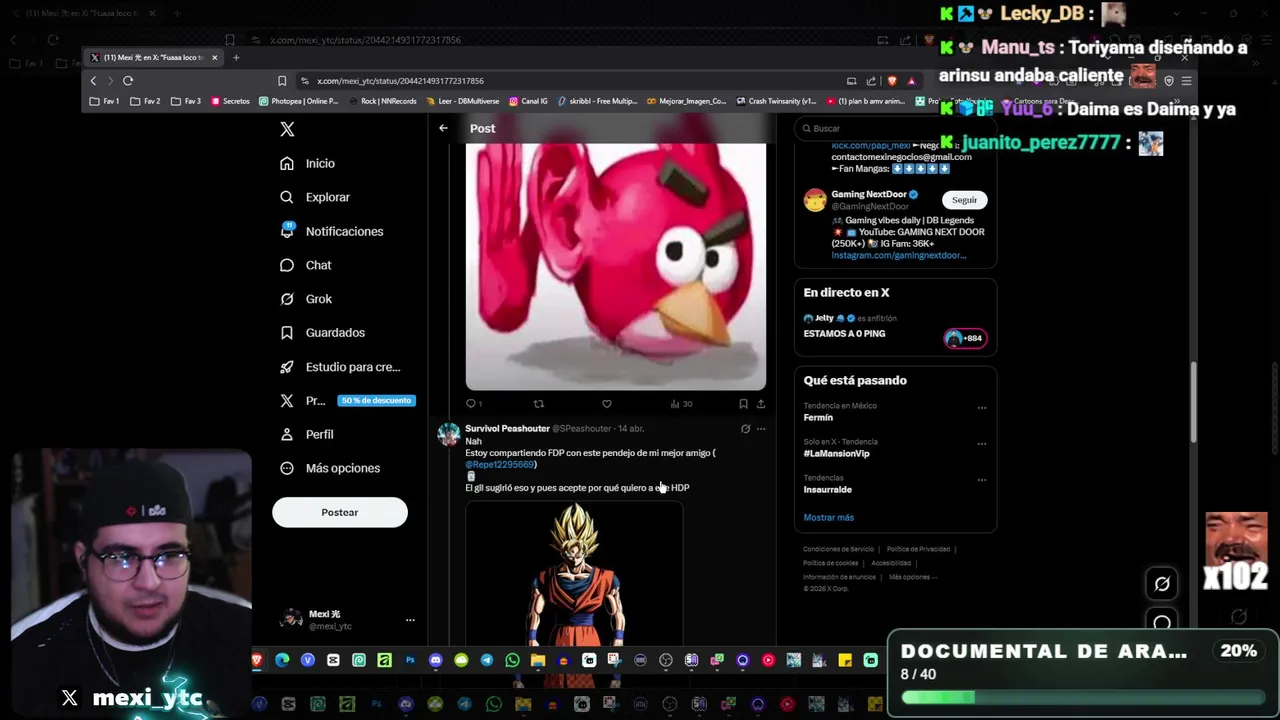The image size is (1280, 720).
Task: Open Discord in the taskbar
Action: pos(435,660)
